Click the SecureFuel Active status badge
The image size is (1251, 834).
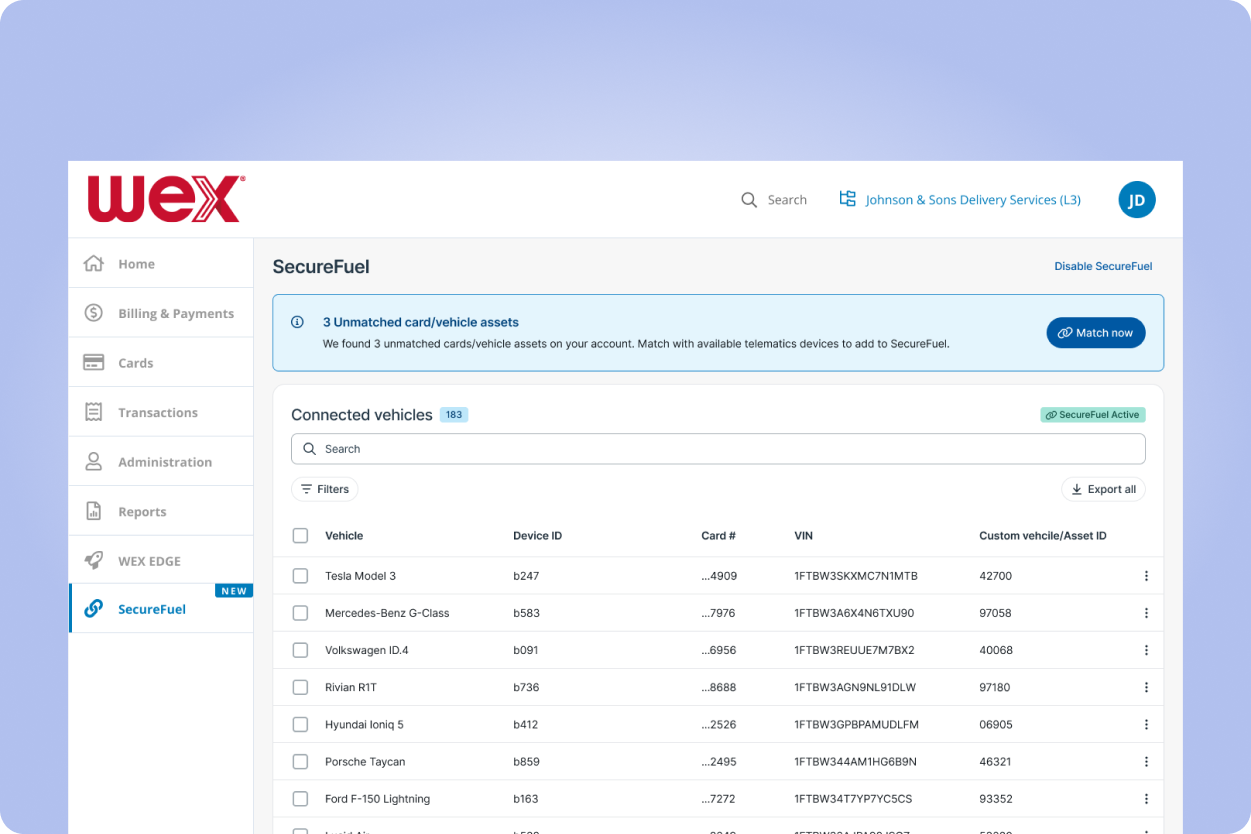coord(1093,414)
